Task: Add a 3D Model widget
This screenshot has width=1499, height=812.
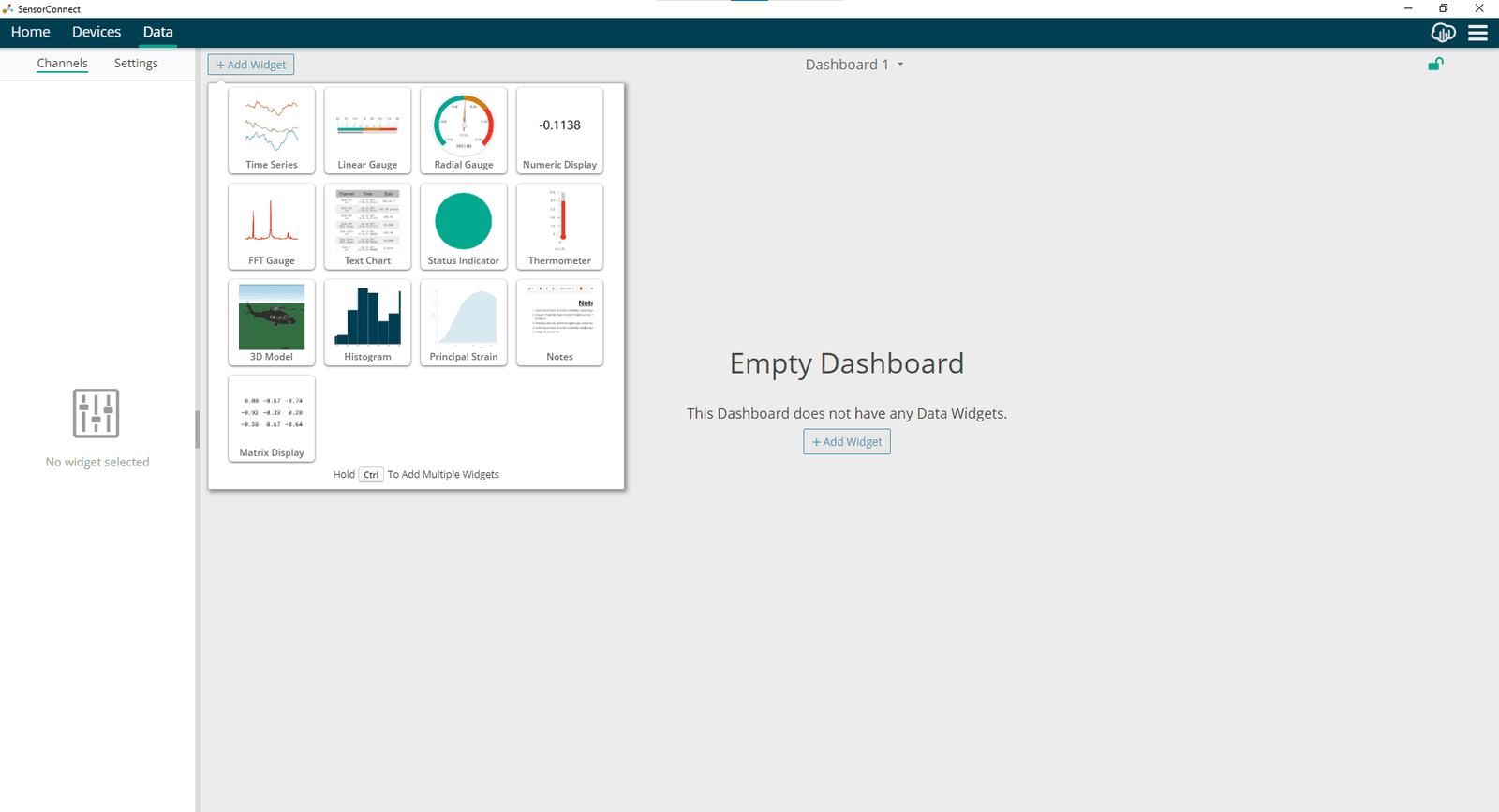Action: 272,322
